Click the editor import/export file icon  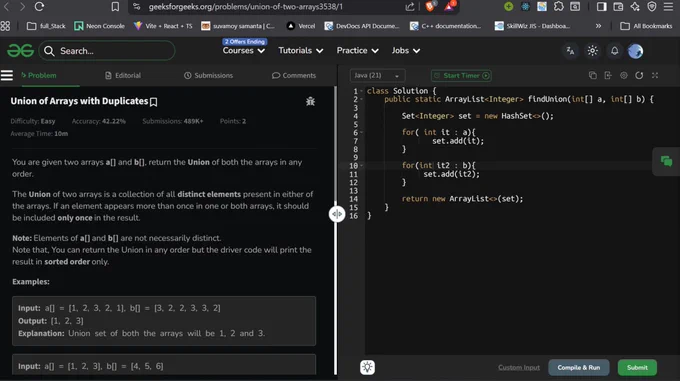[x=608, y=75]
